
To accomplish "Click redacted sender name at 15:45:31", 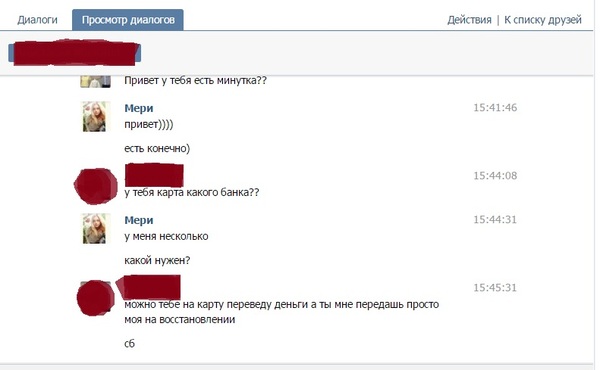I will pos(148,287).
